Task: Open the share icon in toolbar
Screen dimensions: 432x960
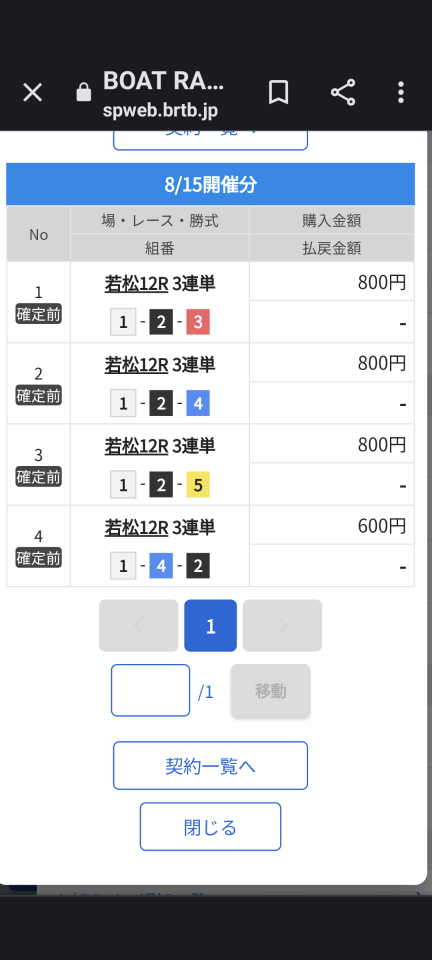Action: tap(343, 92)
